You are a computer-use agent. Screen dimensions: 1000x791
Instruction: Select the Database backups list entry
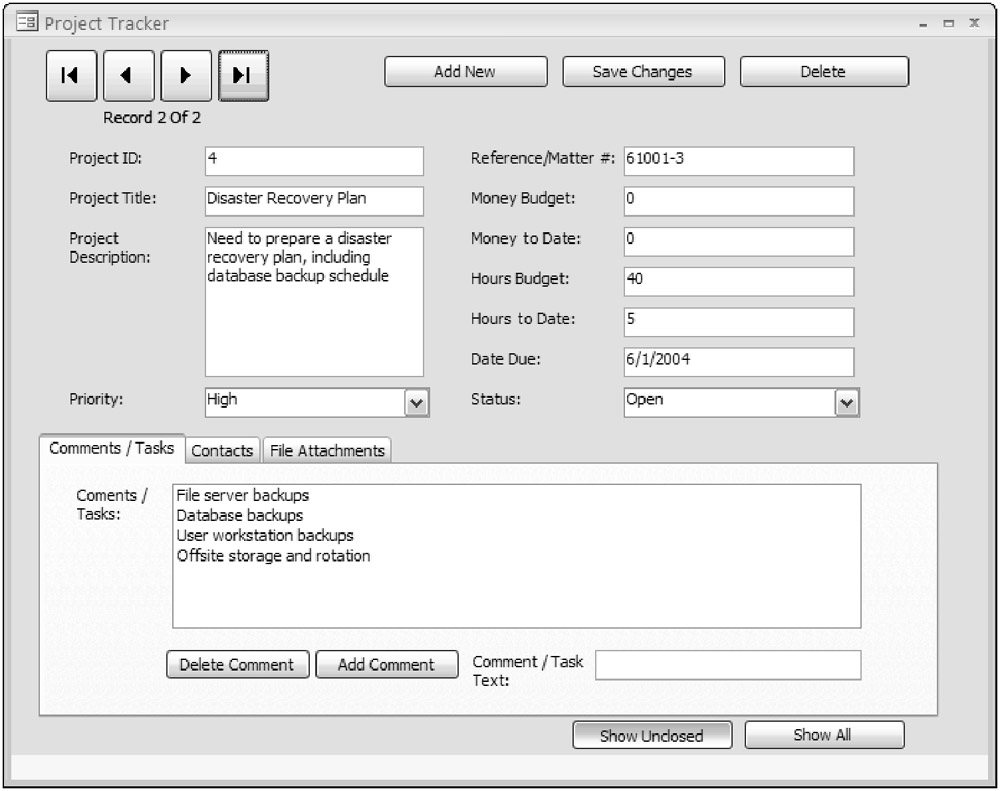click(x=240, y=516)
